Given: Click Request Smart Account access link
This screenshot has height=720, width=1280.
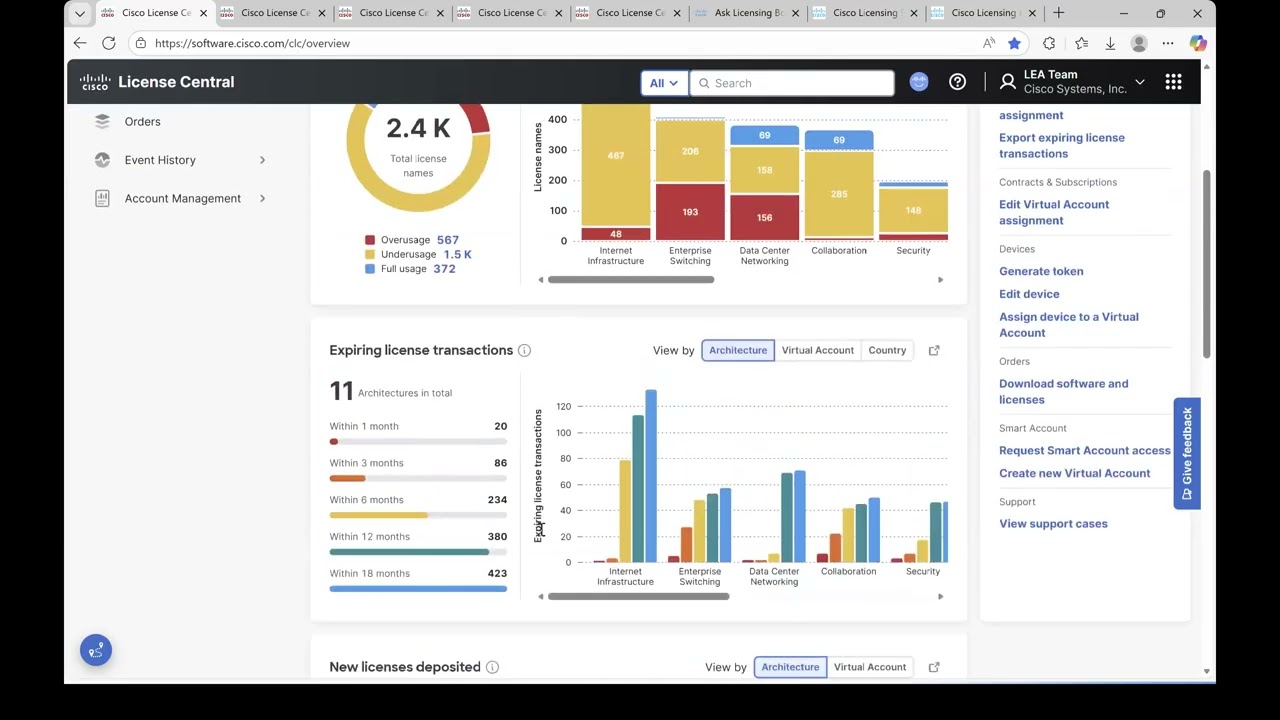Looking at the screenshot, I should (1084, 450).
